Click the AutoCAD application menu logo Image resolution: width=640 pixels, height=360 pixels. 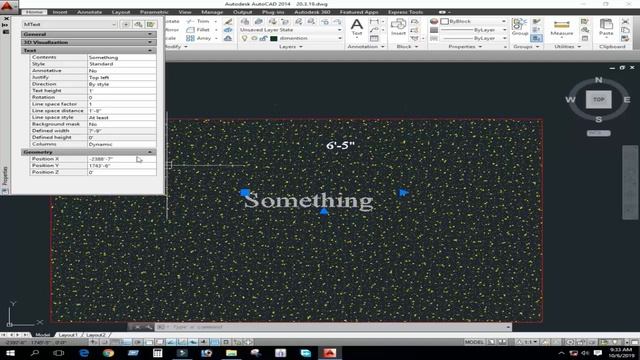point(7,6)
